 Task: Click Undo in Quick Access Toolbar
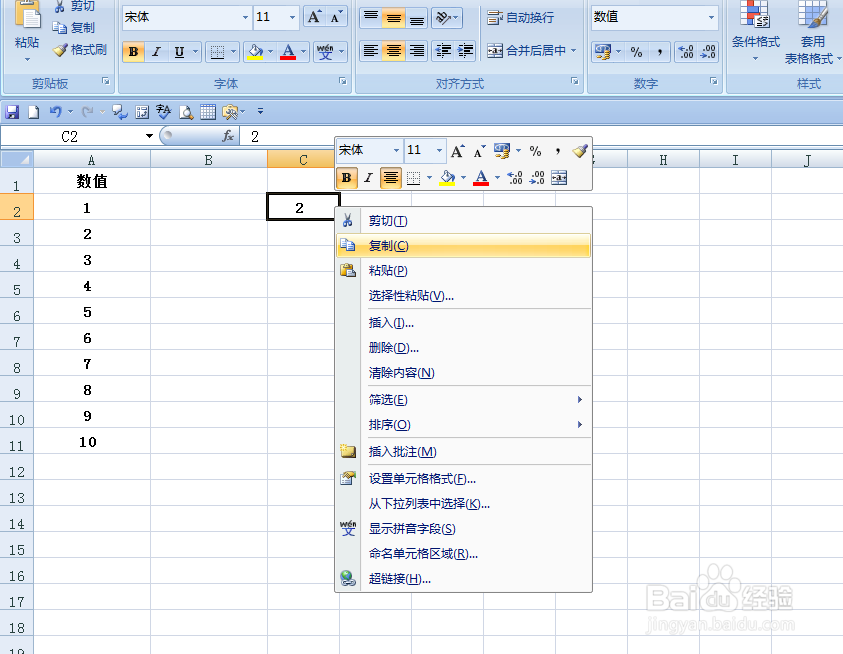click(55, 112)
